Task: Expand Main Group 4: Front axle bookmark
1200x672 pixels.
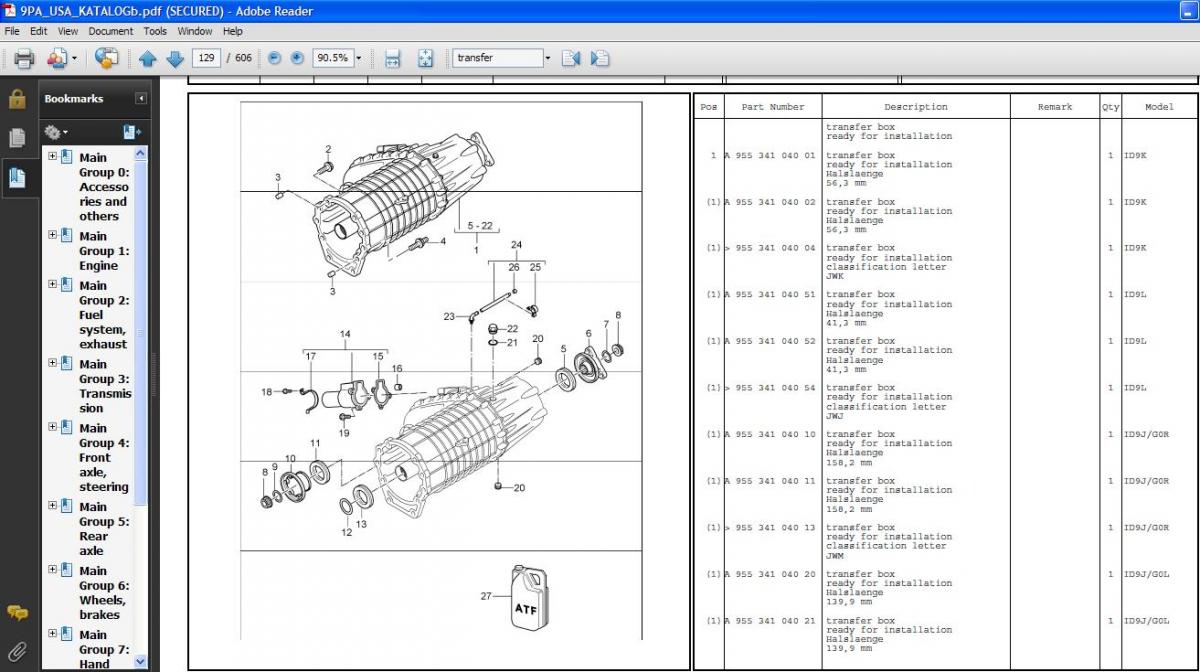Action: [x=52, y=427]
